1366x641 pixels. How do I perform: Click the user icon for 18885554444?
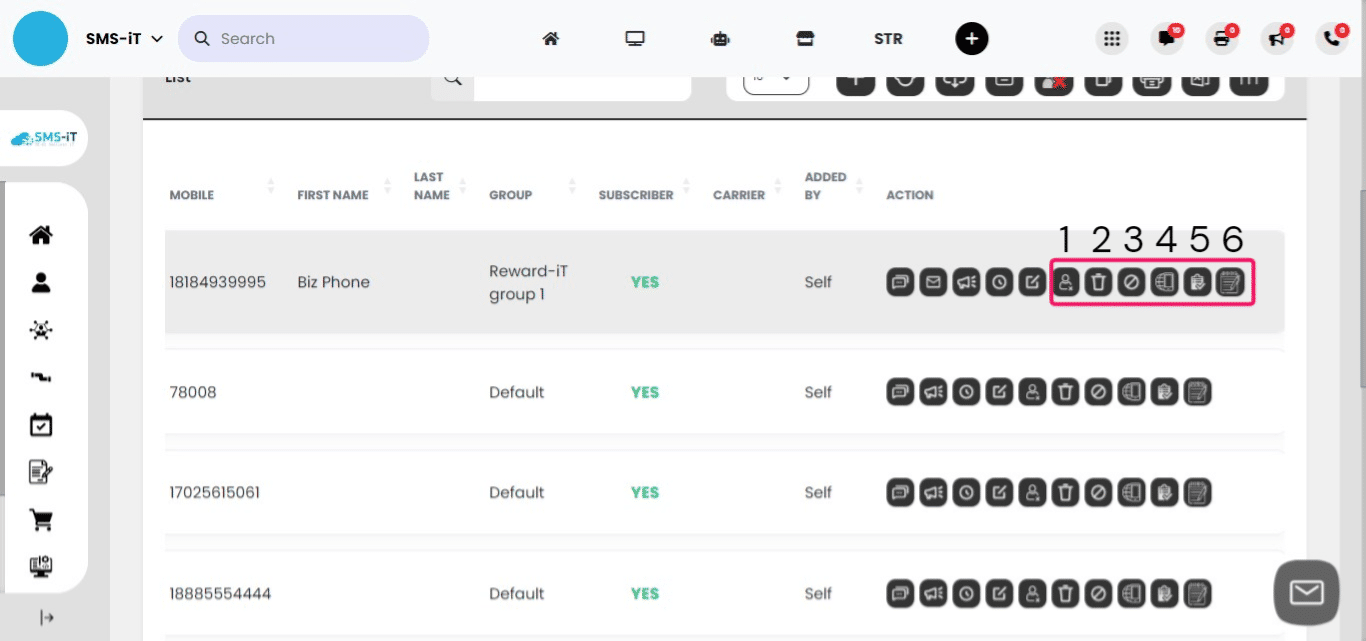(x=1032, y=594)
